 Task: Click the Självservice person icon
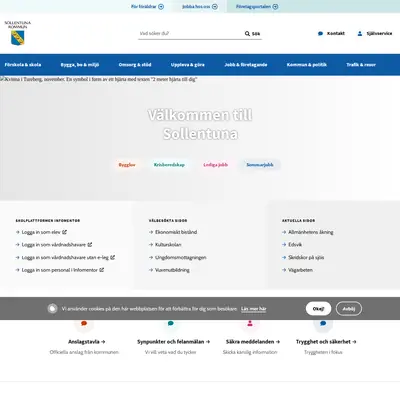tap(360, 33)
